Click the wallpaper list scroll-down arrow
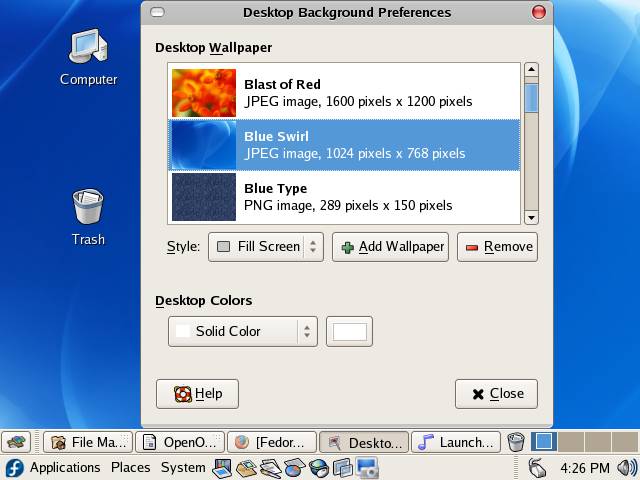Screen dimensions: 640x480 pos(531,216)
